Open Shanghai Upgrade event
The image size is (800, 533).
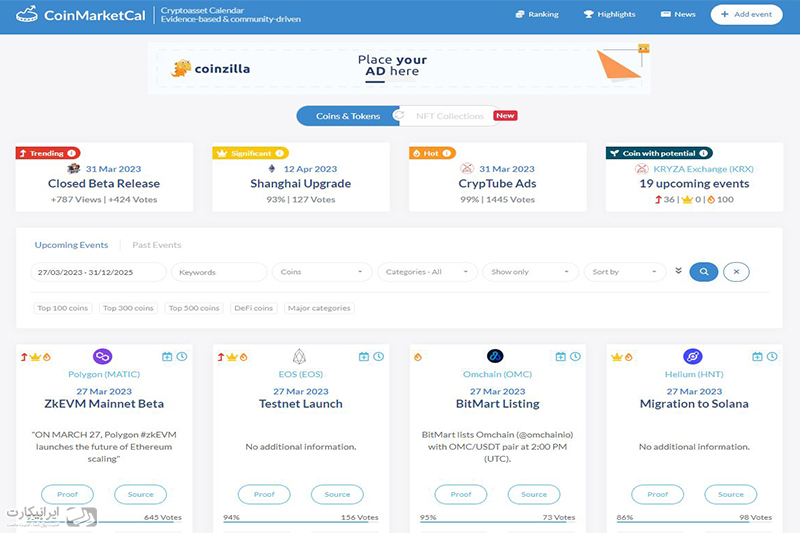click(x=301, y=184)
